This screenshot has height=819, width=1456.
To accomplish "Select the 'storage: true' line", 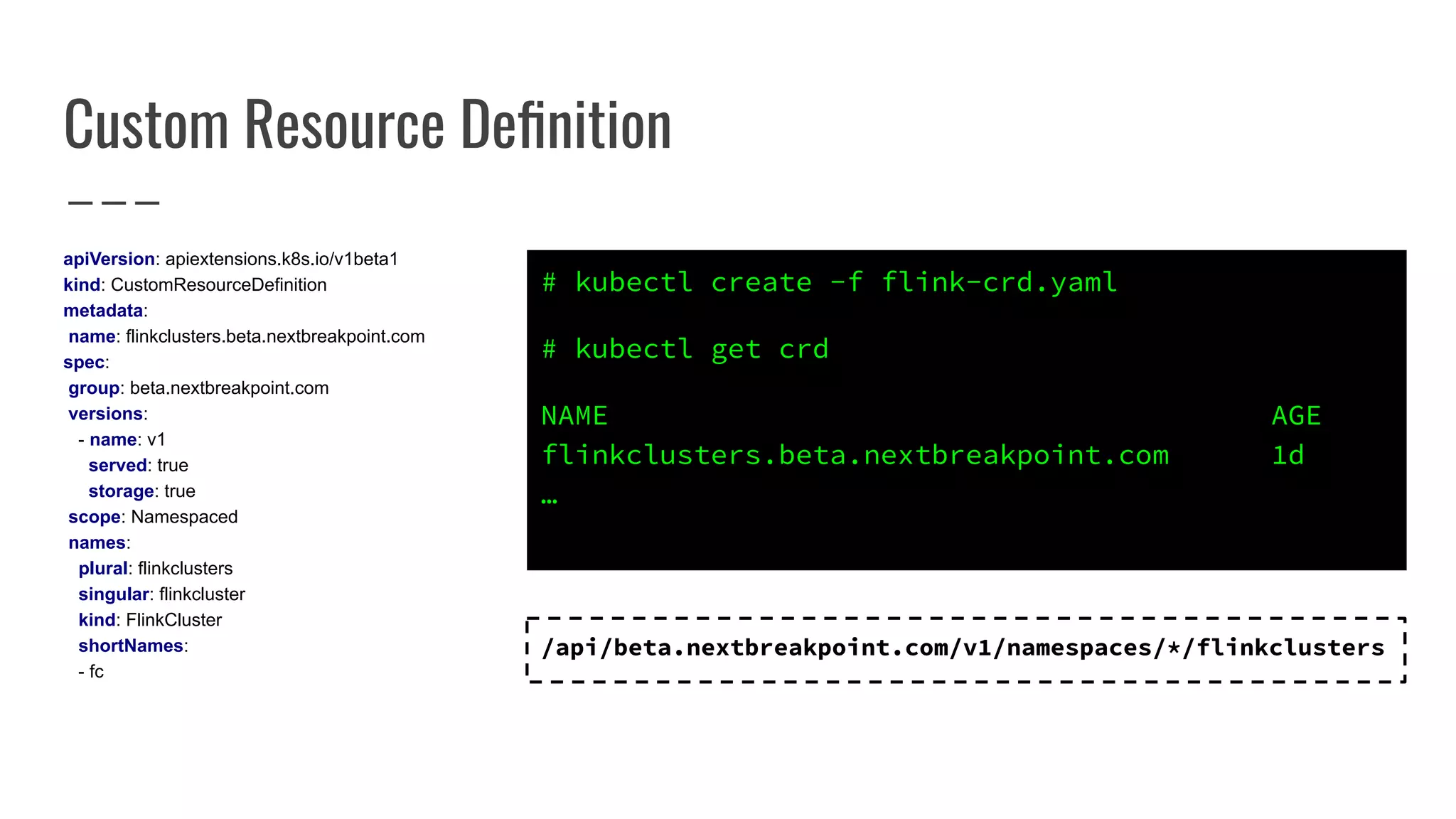I will tap(141, 491).
